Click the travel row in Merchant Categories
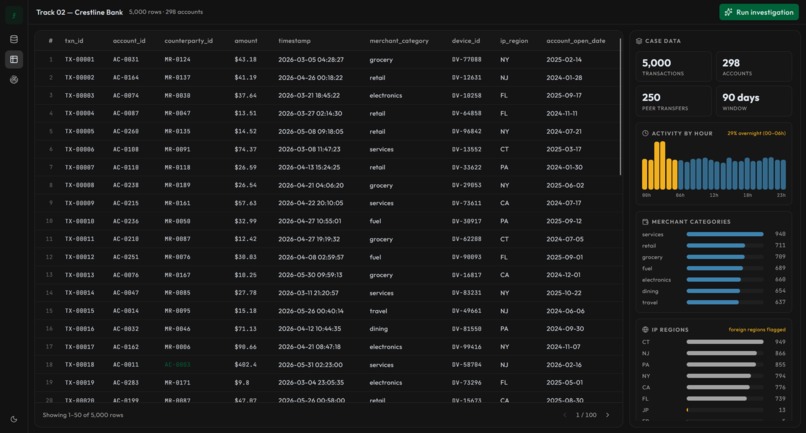Screen dimensions: 806x433 (x=713, y=302)
